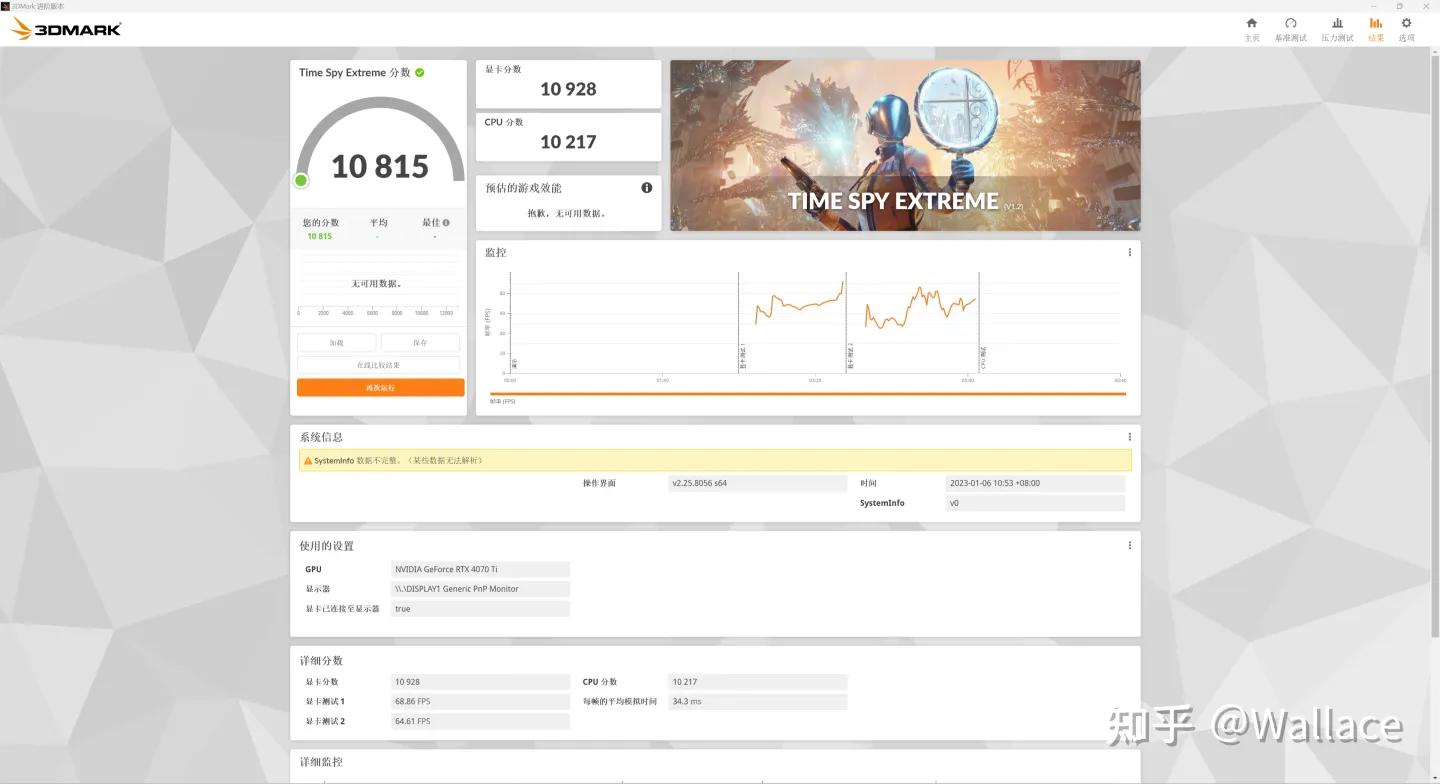Click the 在线比较结果 compare online button
This screenshot has width=1440, height=784.
point(378,364)
